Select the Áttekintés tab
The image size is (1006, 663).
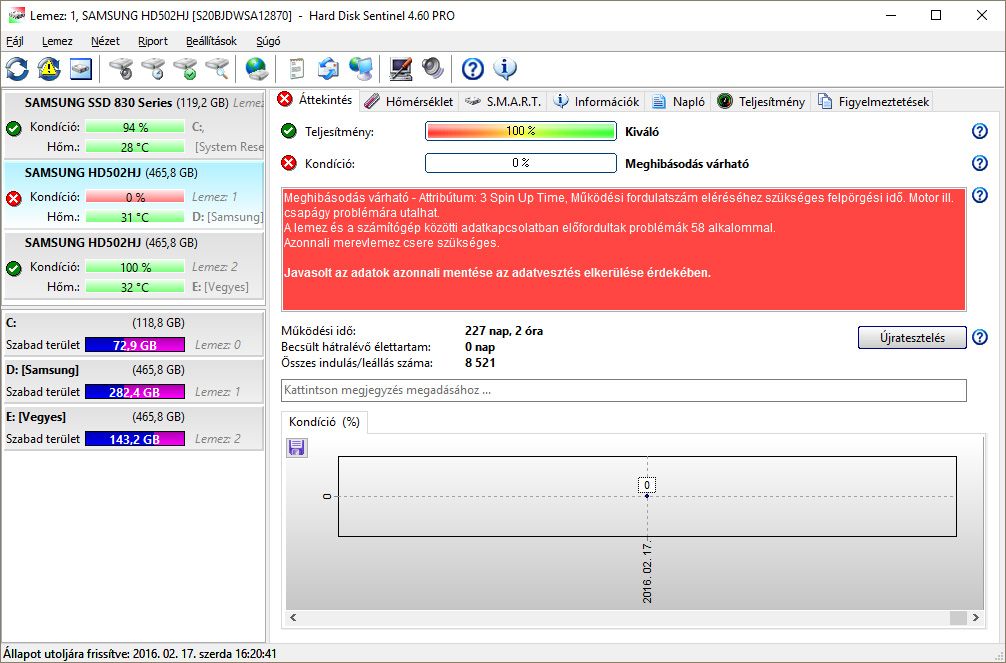316,99
